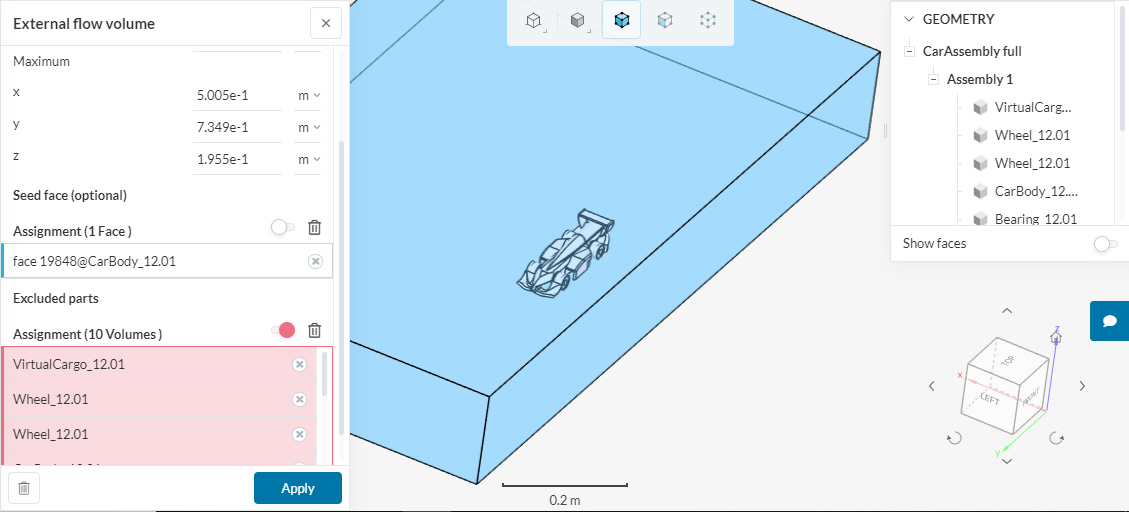This screenshot has height=512, width=1129.
Task: Select the Bearing_12.01 part in the tree
Action: pyautogui.click(x=1035, y=219)
